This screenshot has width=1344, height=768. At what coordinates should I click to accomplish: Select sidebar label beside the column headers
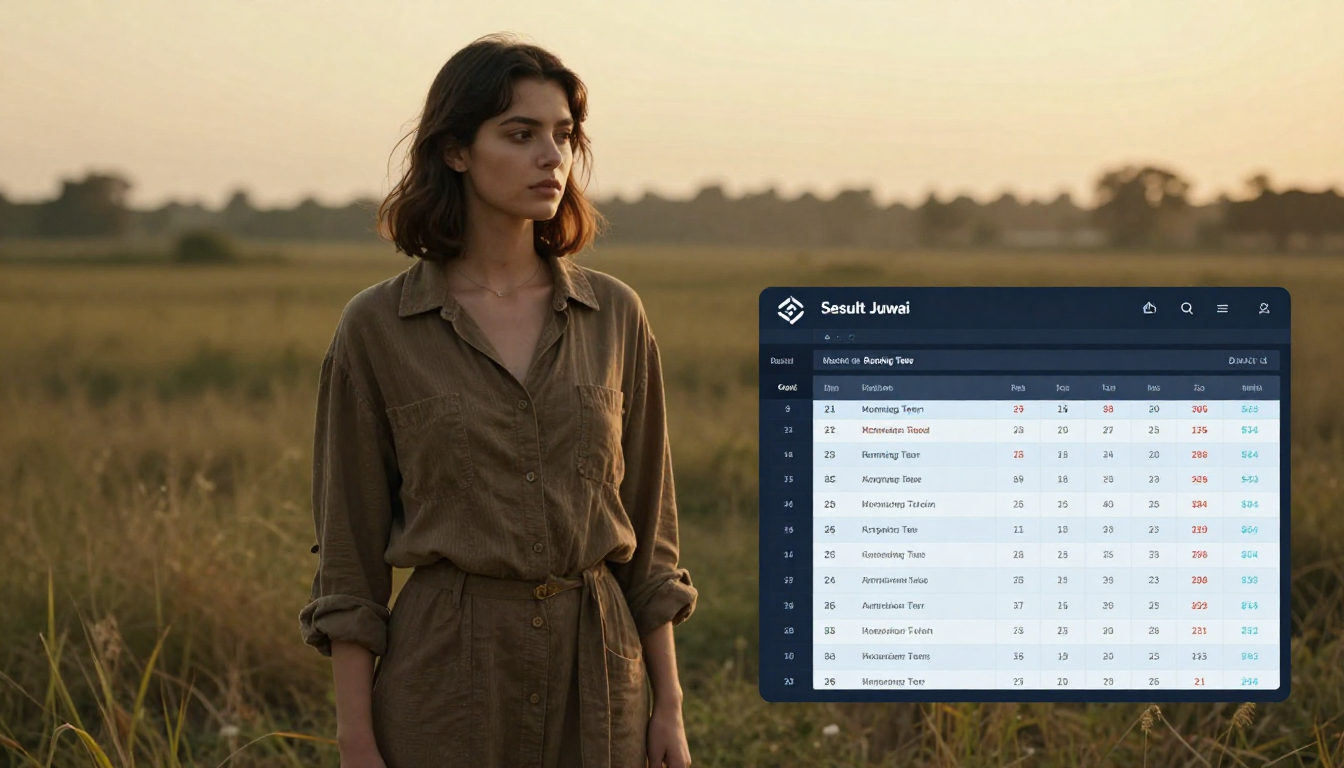(x=787, y=387)
